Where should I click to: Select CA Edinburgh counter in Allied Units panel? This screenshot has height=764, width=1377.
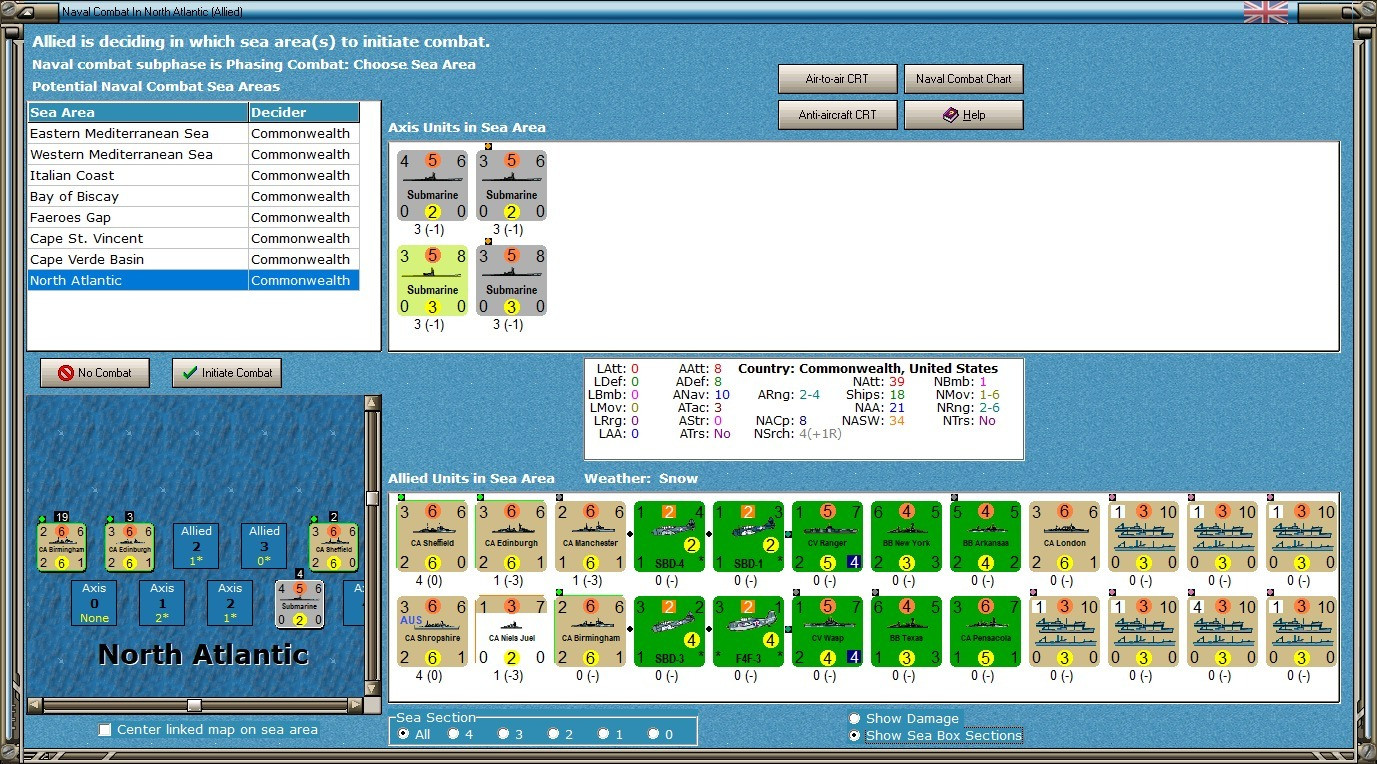(511, 536)
